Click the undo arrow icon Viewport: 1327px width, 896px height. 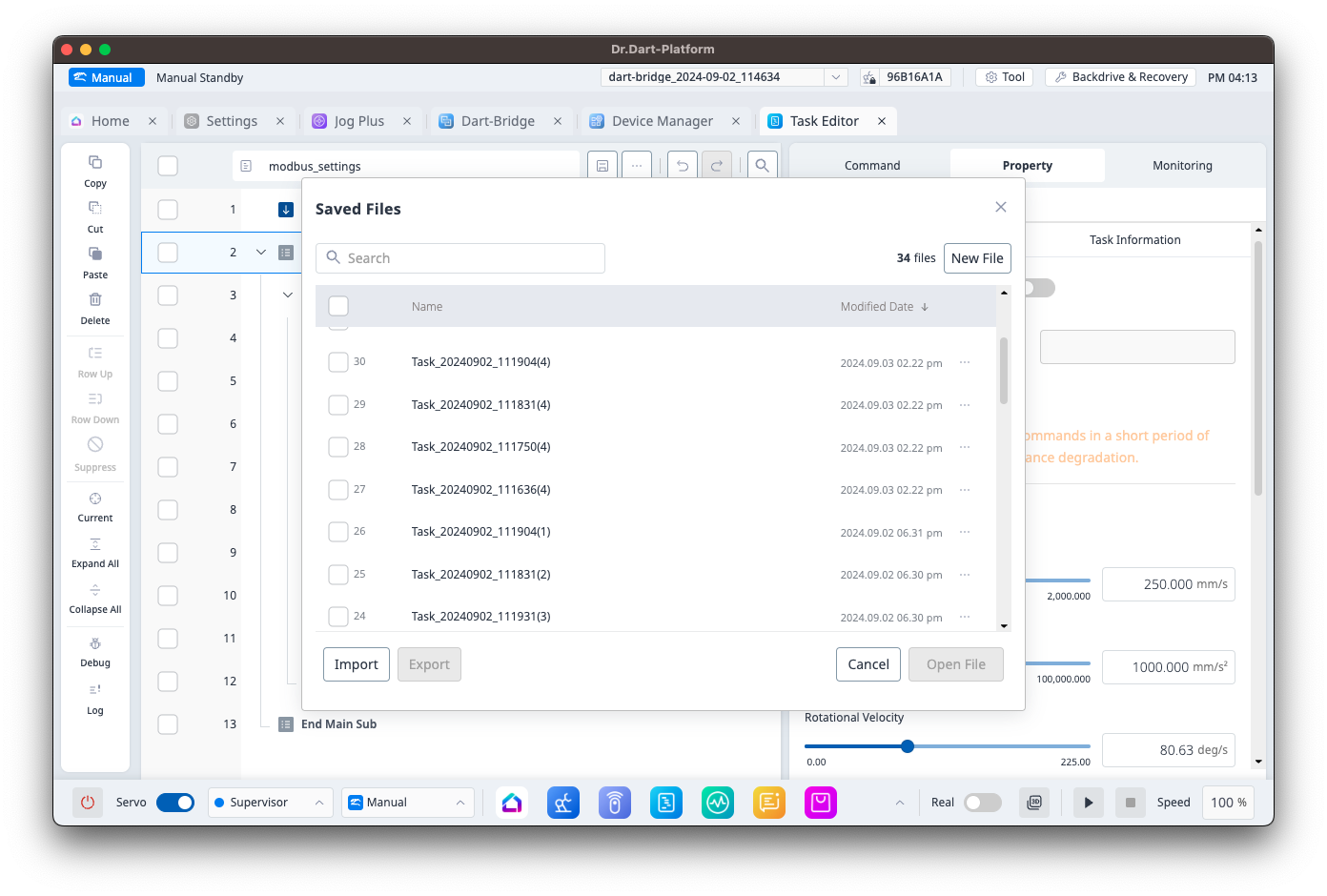tap(683, 166)
